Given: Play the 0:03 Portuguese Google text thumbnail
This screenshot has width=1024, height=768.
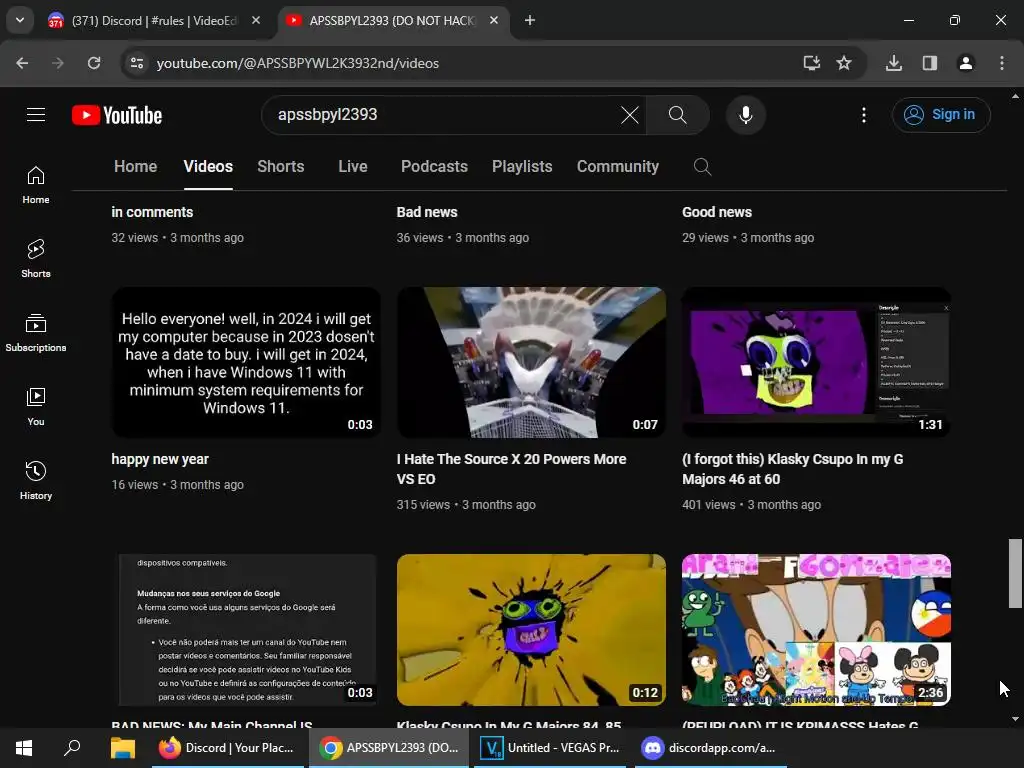Looking at the screenshot, I should tap(246, 630).
